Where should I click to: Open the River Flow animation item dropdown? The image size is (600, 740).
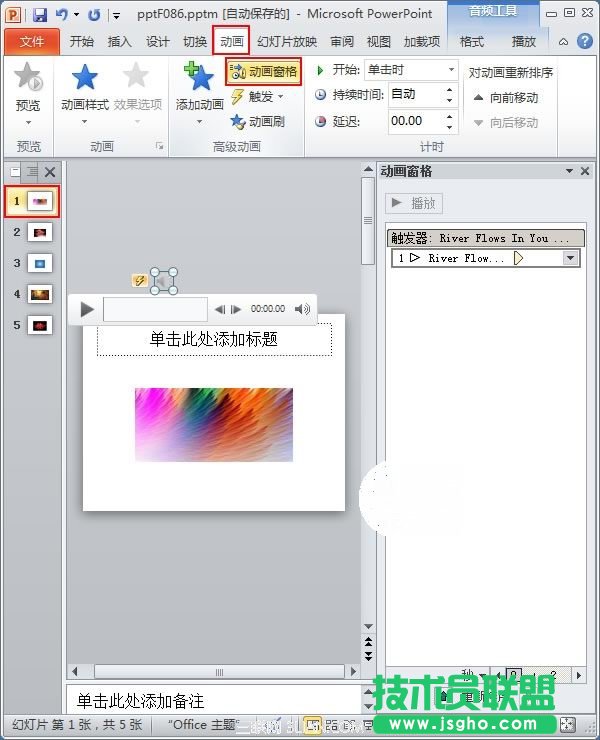pos(570,258)
